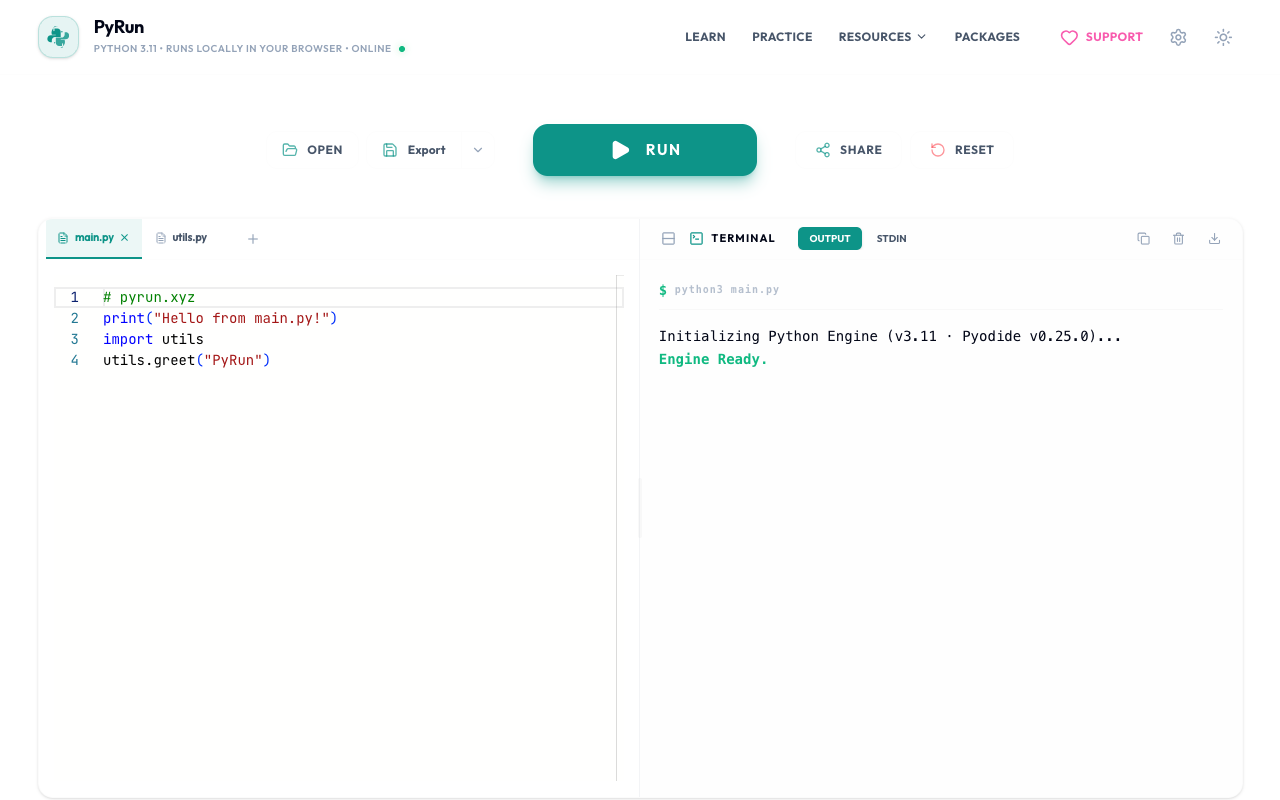Expand the Export dropdown chevron
Screen dimensions: 1280x800
point(478,150)
